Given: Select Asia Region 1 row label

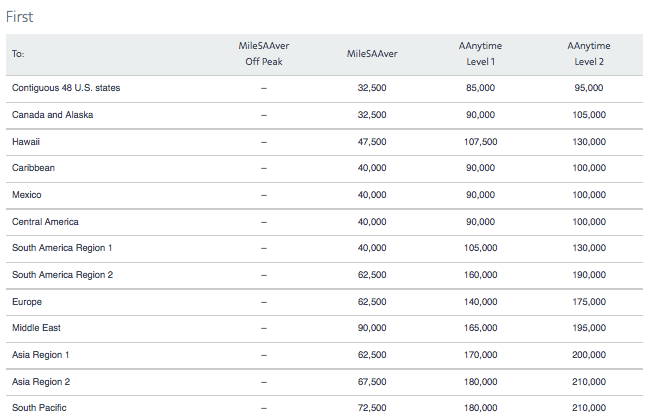Looking at the screenshot, I should pos(41,354).
